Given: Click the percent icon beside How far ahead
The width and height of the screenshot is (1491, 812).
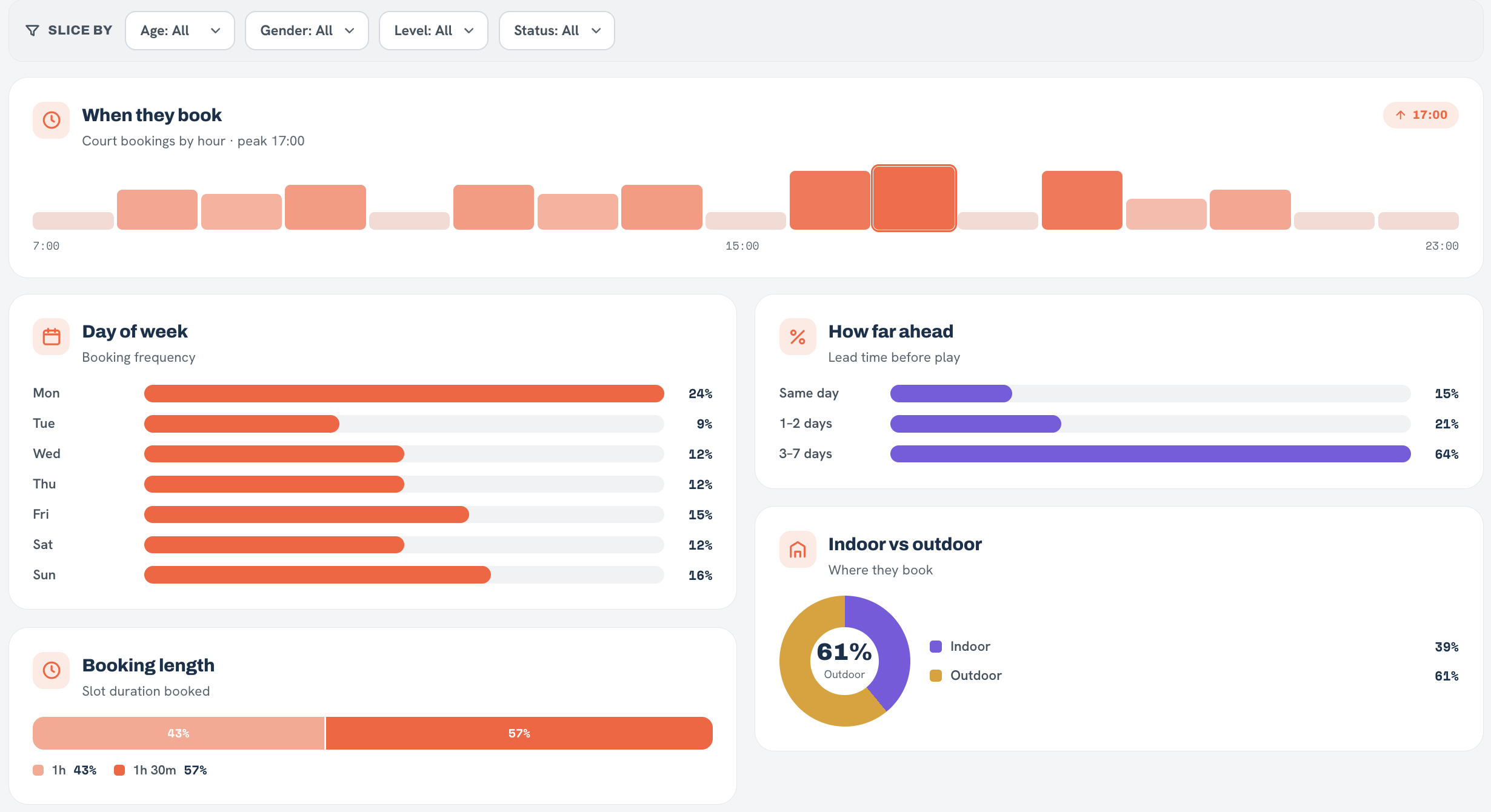Looking at the screenshot, I should [798, 336].
